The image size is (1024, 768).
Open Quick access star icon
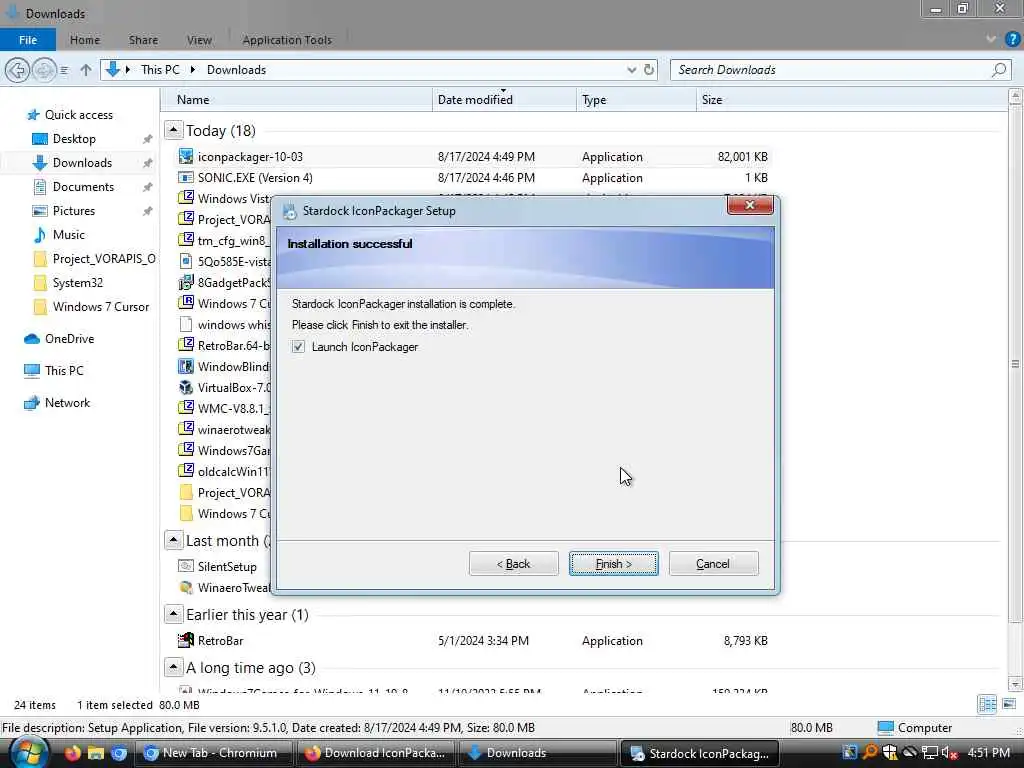pos(33,115)
